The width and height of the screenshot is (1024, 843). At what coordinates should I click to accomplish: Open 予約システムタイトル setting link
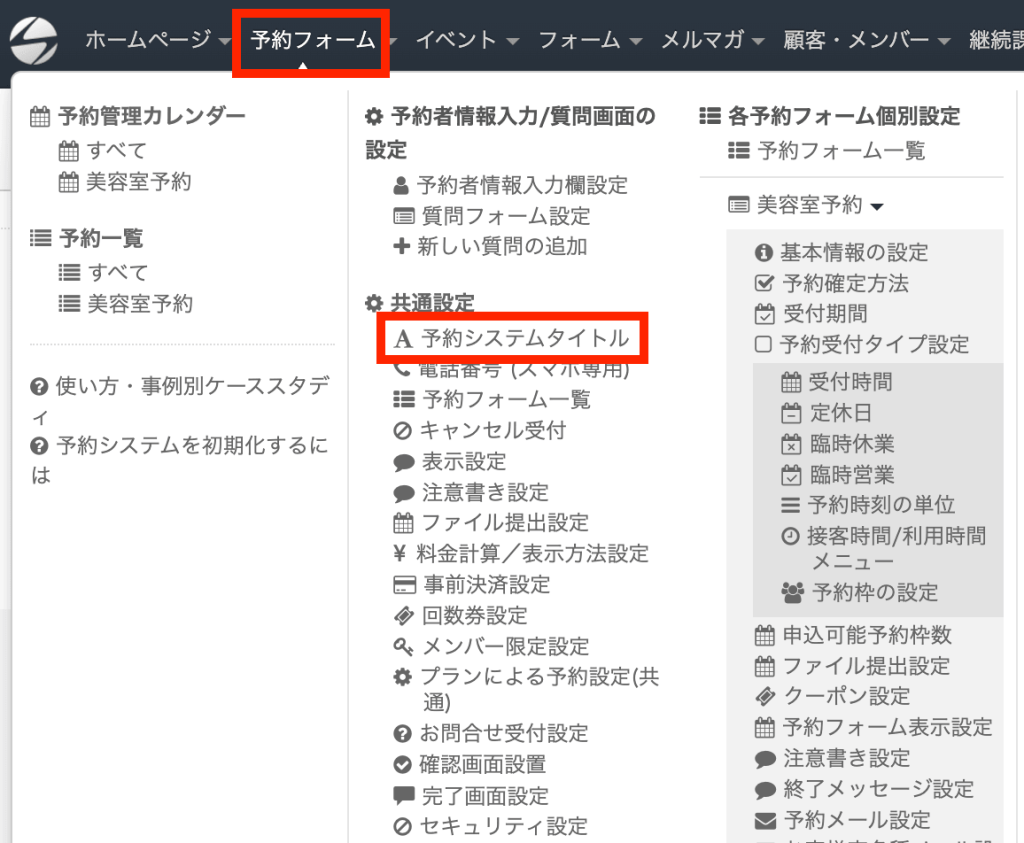[x=525, y=339]
